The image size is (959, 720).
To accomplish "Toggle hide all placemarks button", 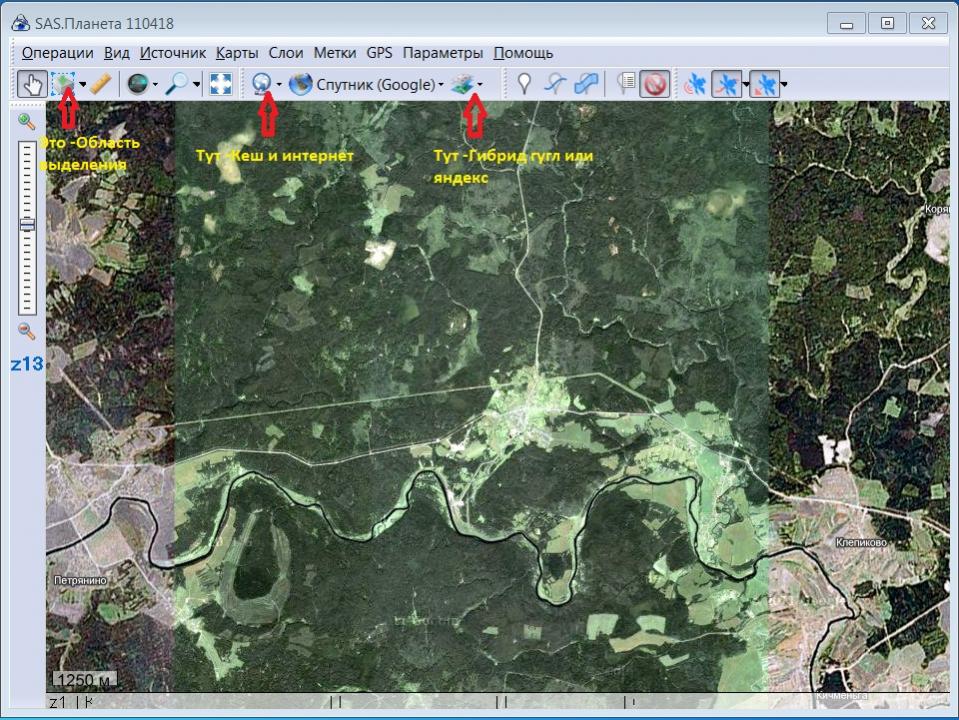I will [x=654, y=85].
